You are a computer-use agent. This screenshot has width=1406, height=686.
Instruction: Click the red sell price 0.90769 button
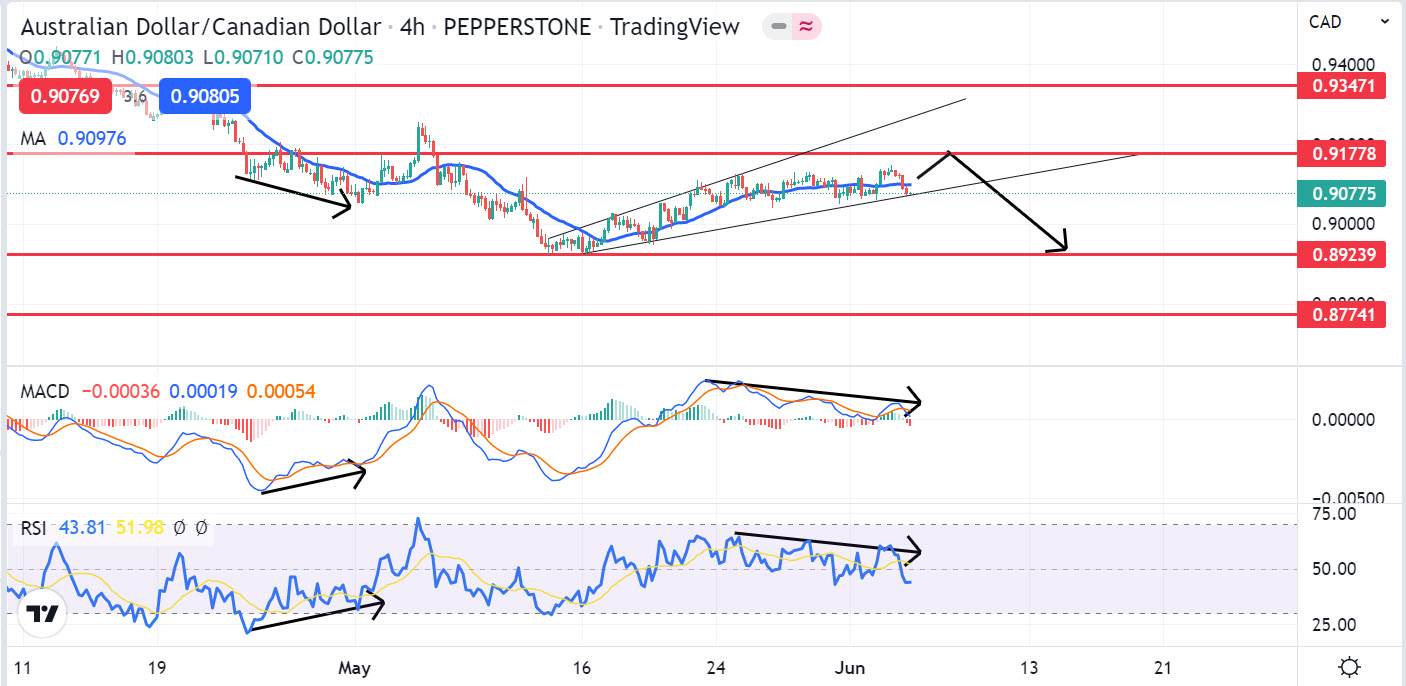pyautogui.click(x=64, y=97)
